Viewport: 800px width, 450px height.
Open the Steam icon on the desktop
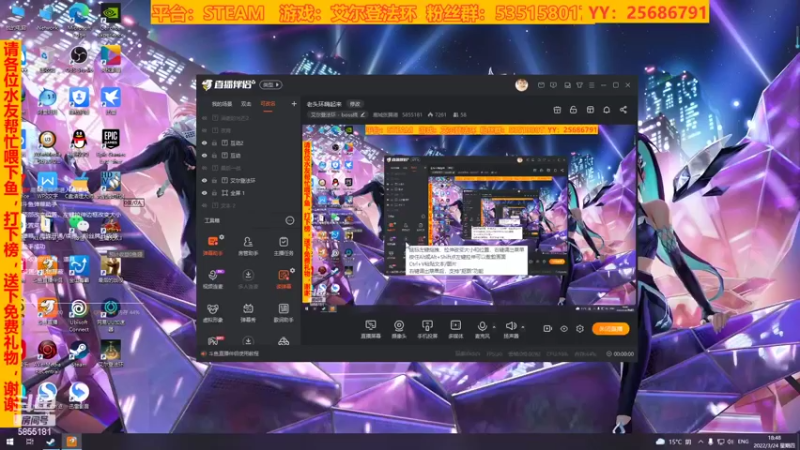pyautogui.click(x=79, y=354)
